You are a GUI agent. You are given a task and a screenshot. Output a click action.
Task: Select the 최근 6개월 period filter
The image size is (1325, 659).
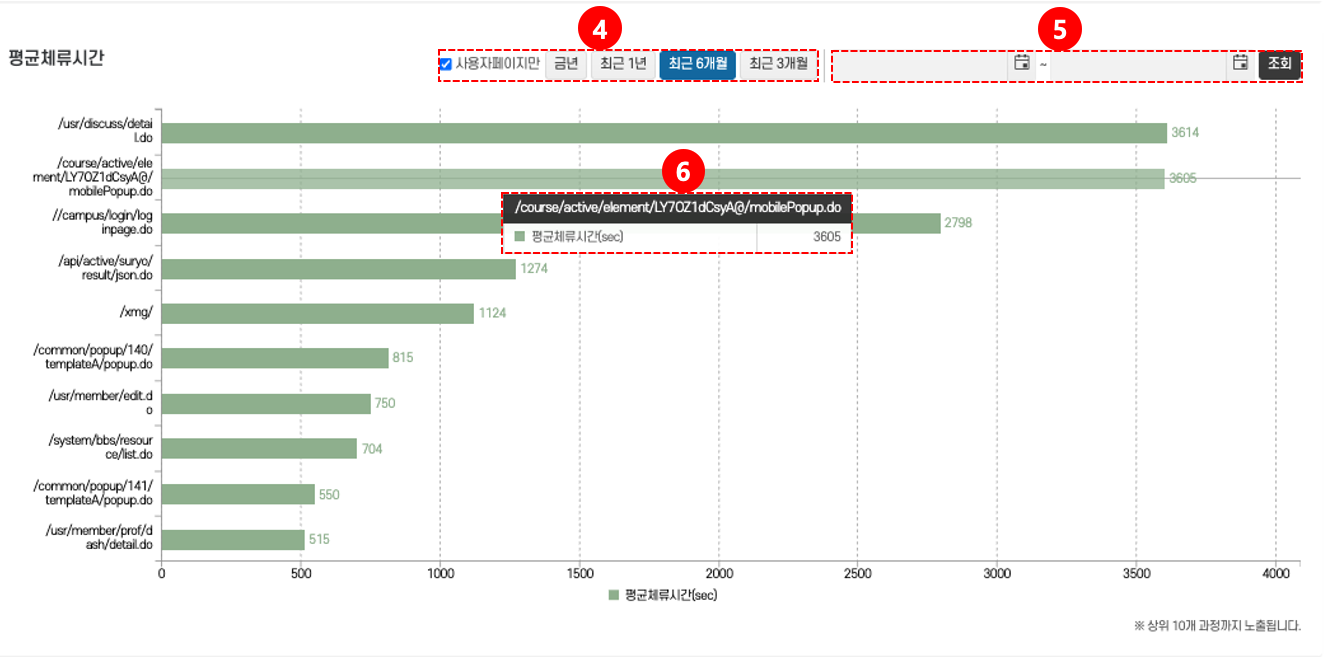coord(697,64)
